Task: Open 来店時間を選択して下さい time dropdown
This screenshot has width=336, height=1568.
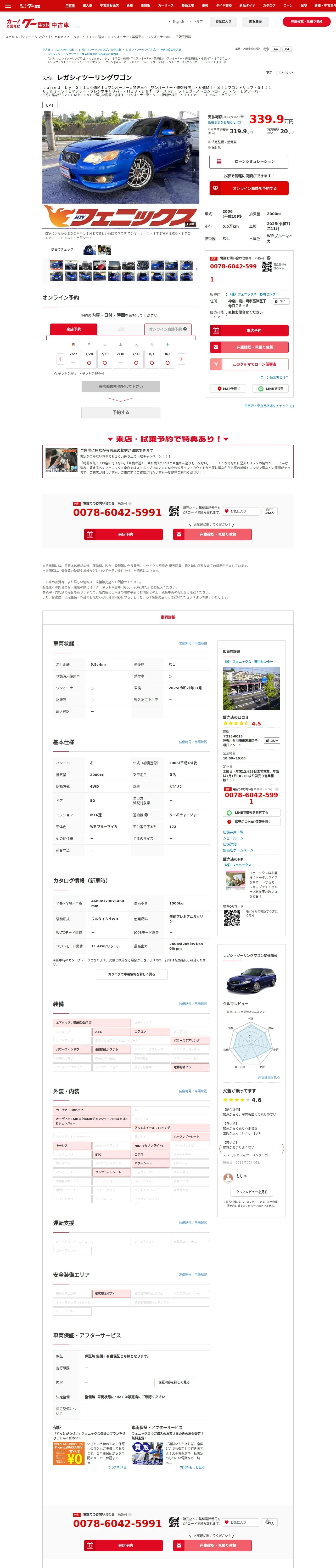Action: coord(121,387)
